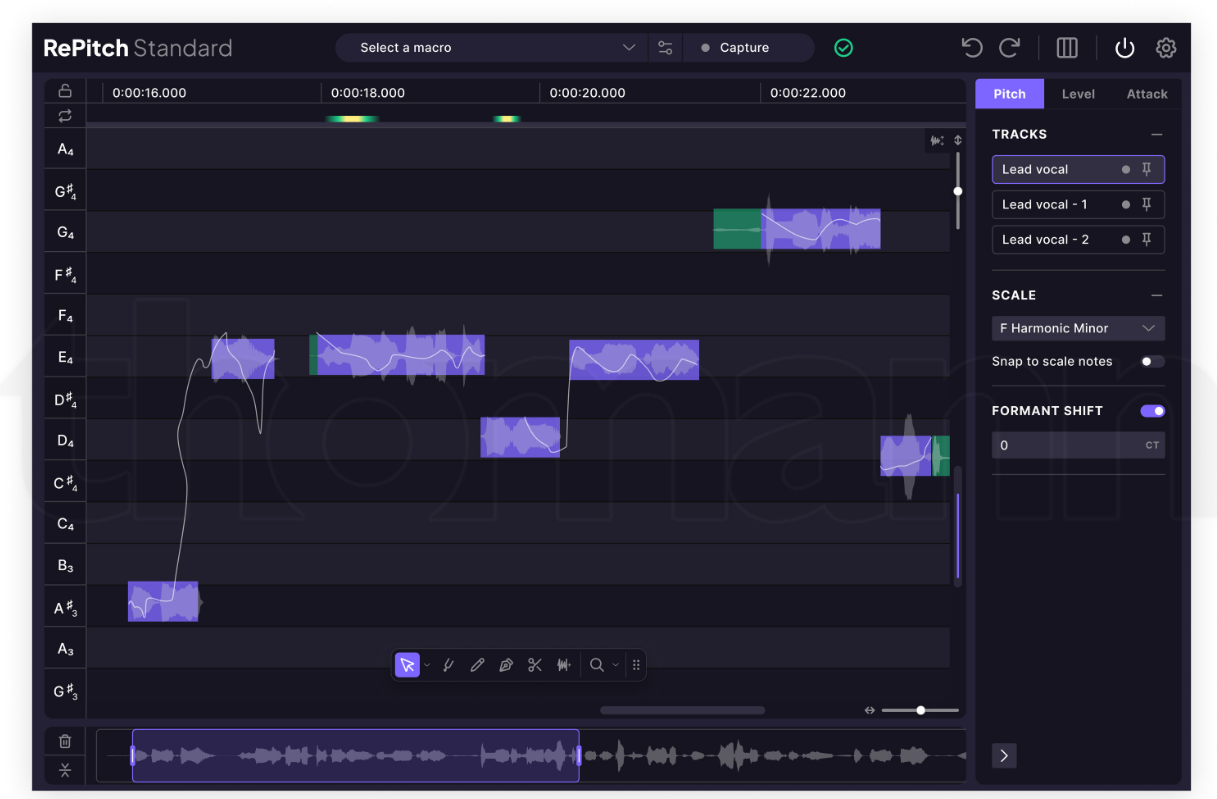Enable Snap to scale notes switch
Screen dimensions: 1217x799
point(1152,361)
